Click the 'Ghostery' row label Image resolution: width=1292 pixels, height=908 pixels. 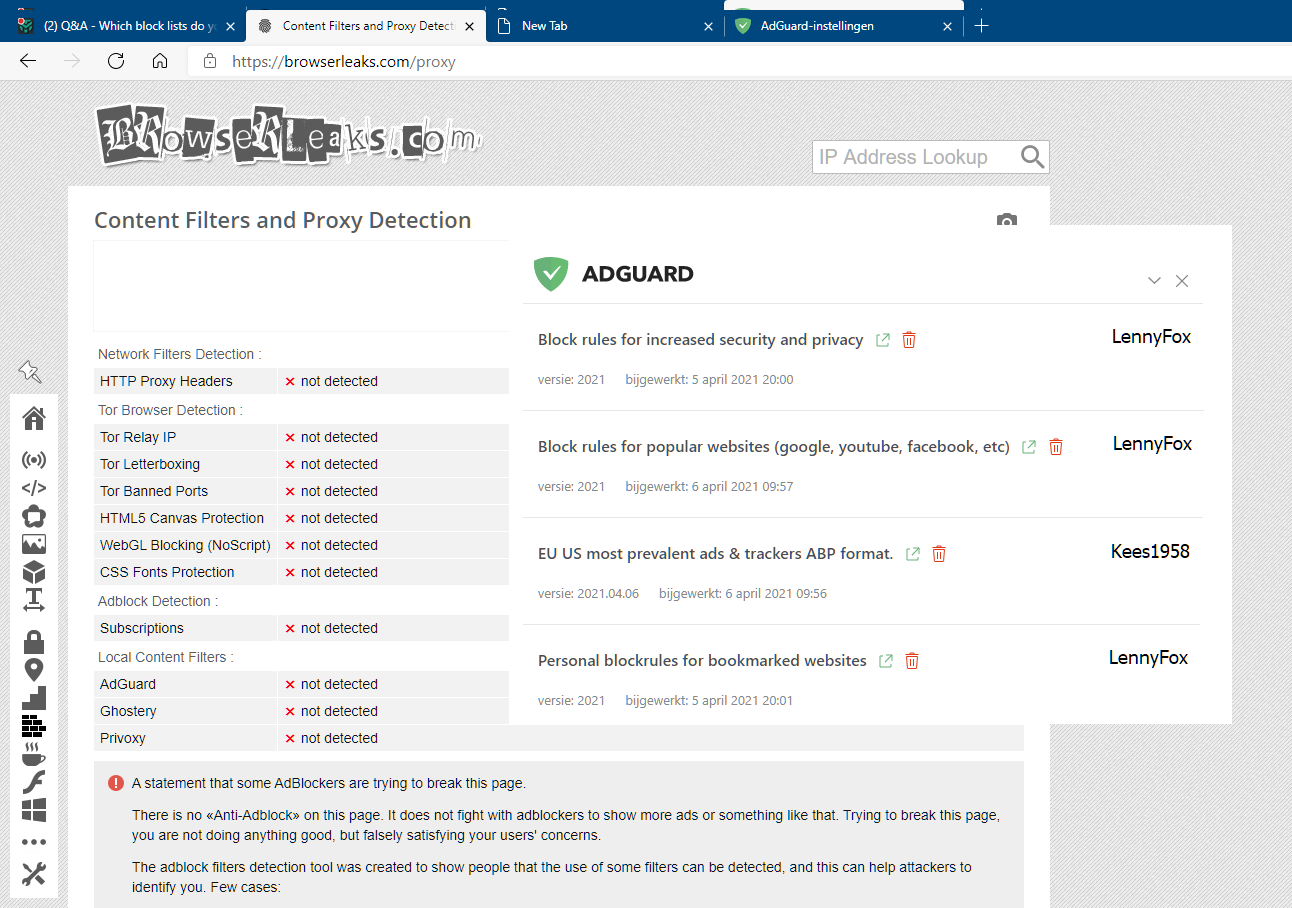(x=128, y=711)
